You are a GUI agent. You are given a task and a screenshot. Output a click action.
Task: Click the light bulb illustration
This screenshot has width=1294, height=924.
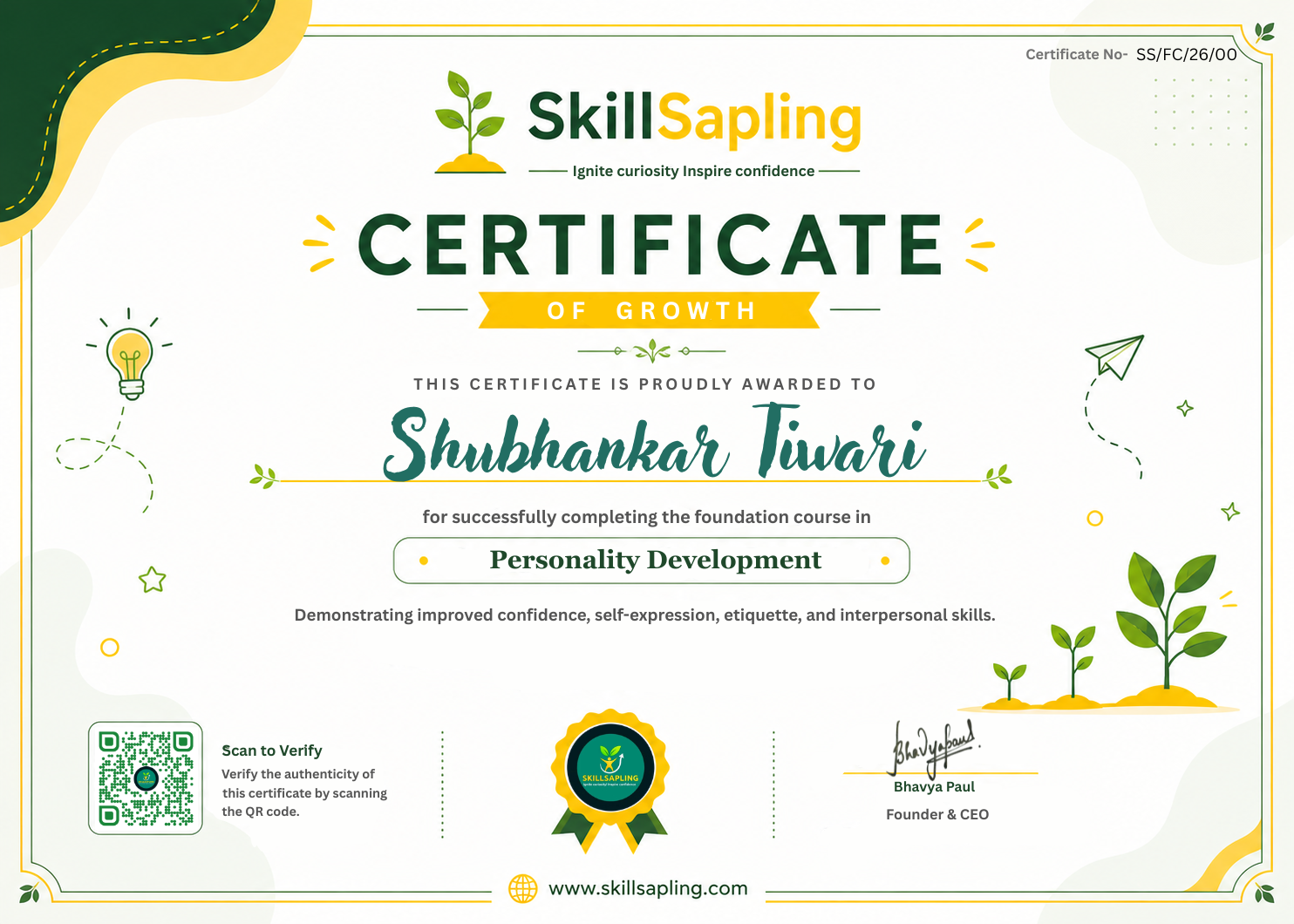pyautogui.click(x=129, y=356)
